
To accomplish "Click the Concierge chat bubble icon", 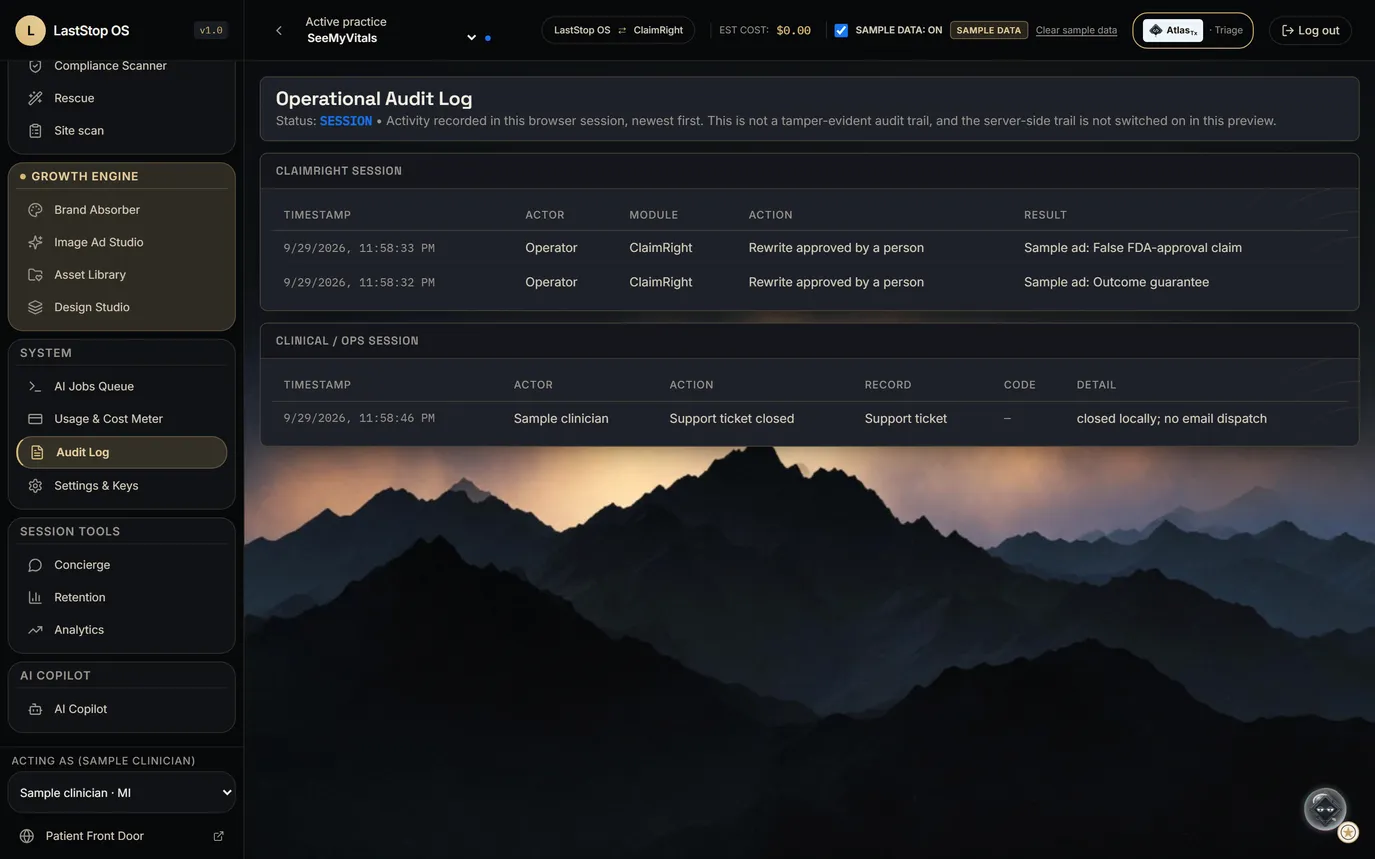I will (35, 565).
